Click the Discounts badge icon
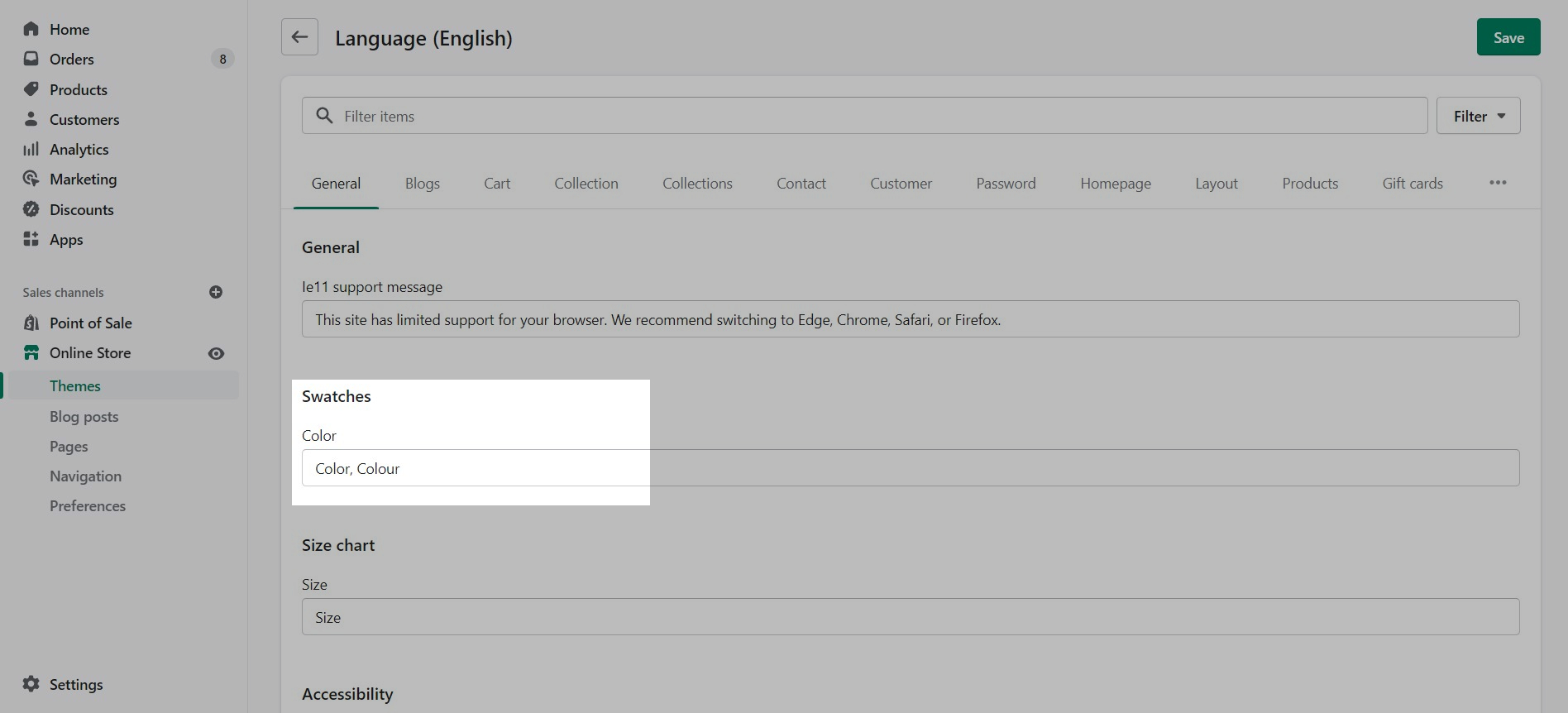 [31, 209]
